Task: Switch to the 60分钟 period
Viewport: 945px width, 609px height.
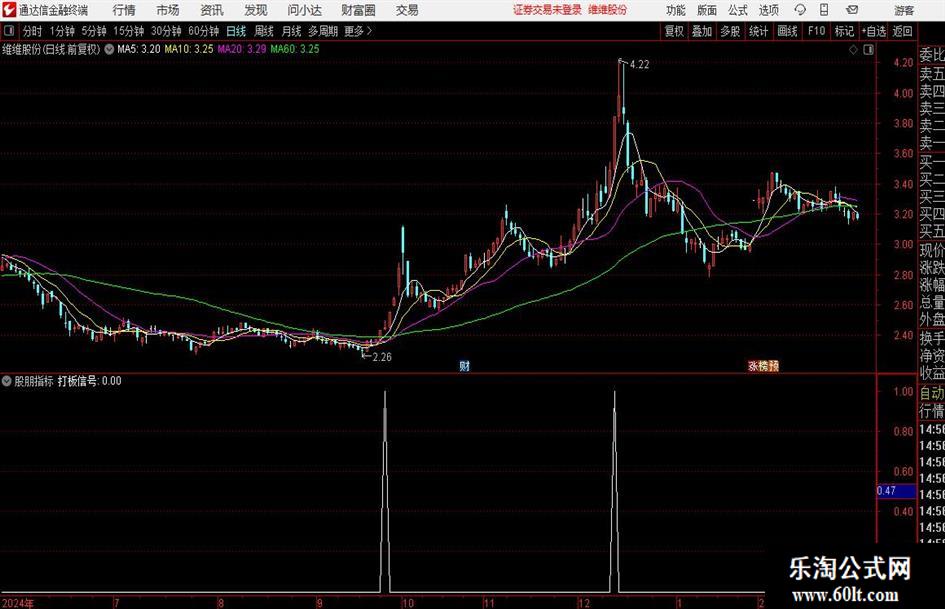Action: [x=204, y=31]
